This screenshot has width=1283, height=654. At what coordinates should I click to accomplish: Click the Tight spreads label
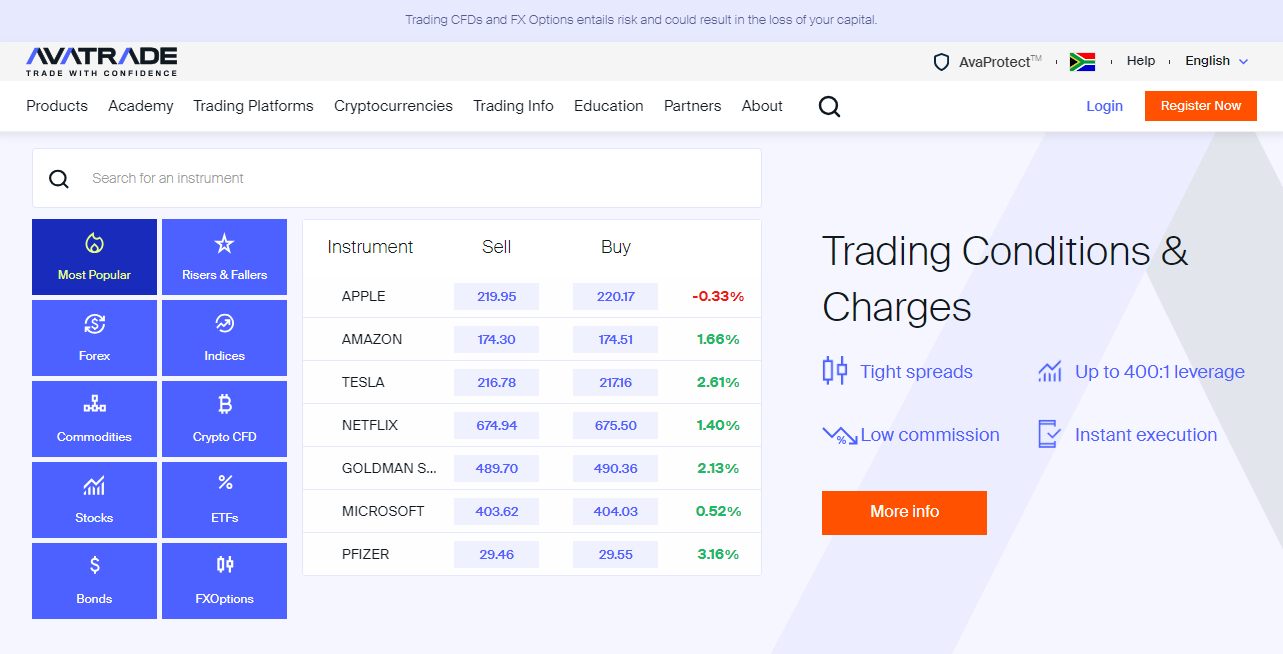pyautogui.click(x=916, y=372)
